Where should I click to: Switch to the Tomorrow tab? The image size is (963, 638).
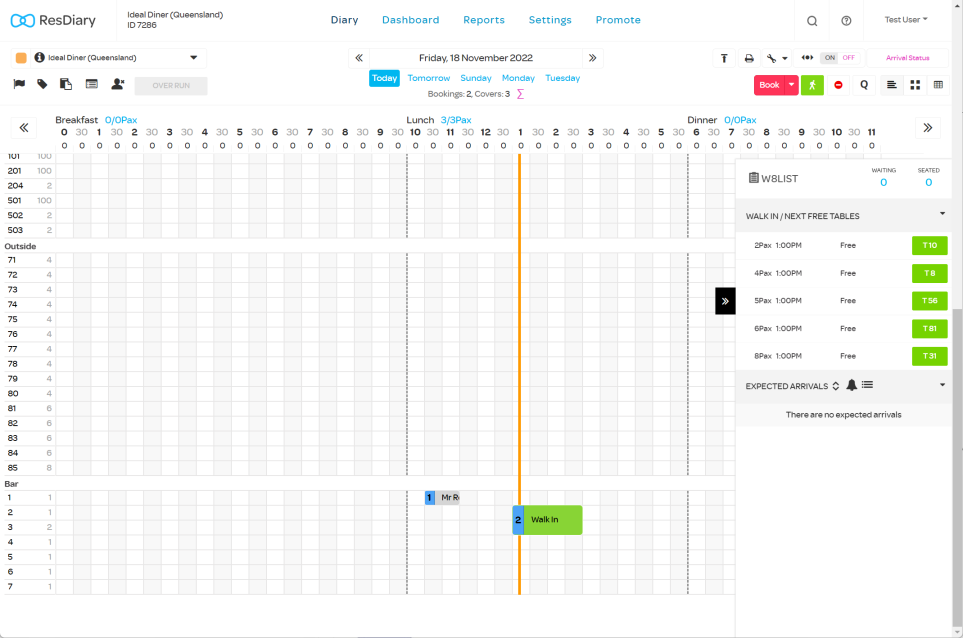(428, 77)
